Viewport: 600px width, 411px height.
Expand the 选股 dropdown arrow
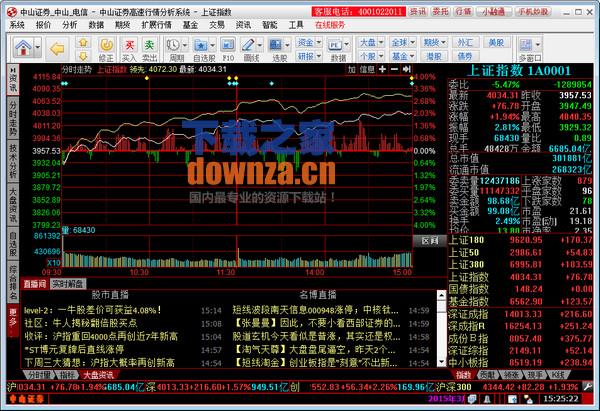coord(287,45)
